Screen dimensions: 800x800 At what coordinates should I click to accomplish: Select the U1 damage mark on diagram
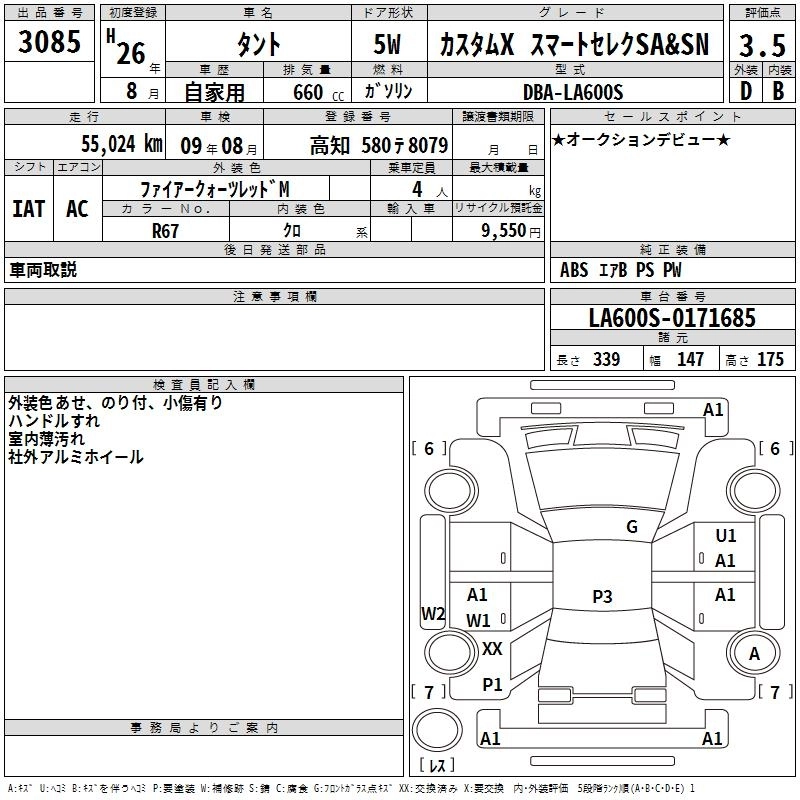coord(726,536)
